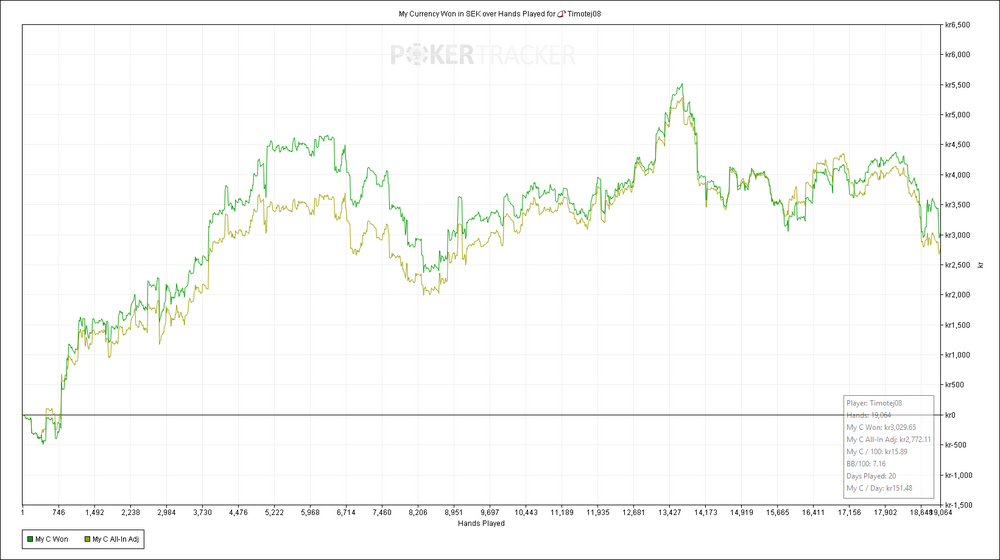Image resolution: width=1000 pixels, height=560 pixels.
Task: Click the 8,951 x-axis tick label
Action: point(453,512)
